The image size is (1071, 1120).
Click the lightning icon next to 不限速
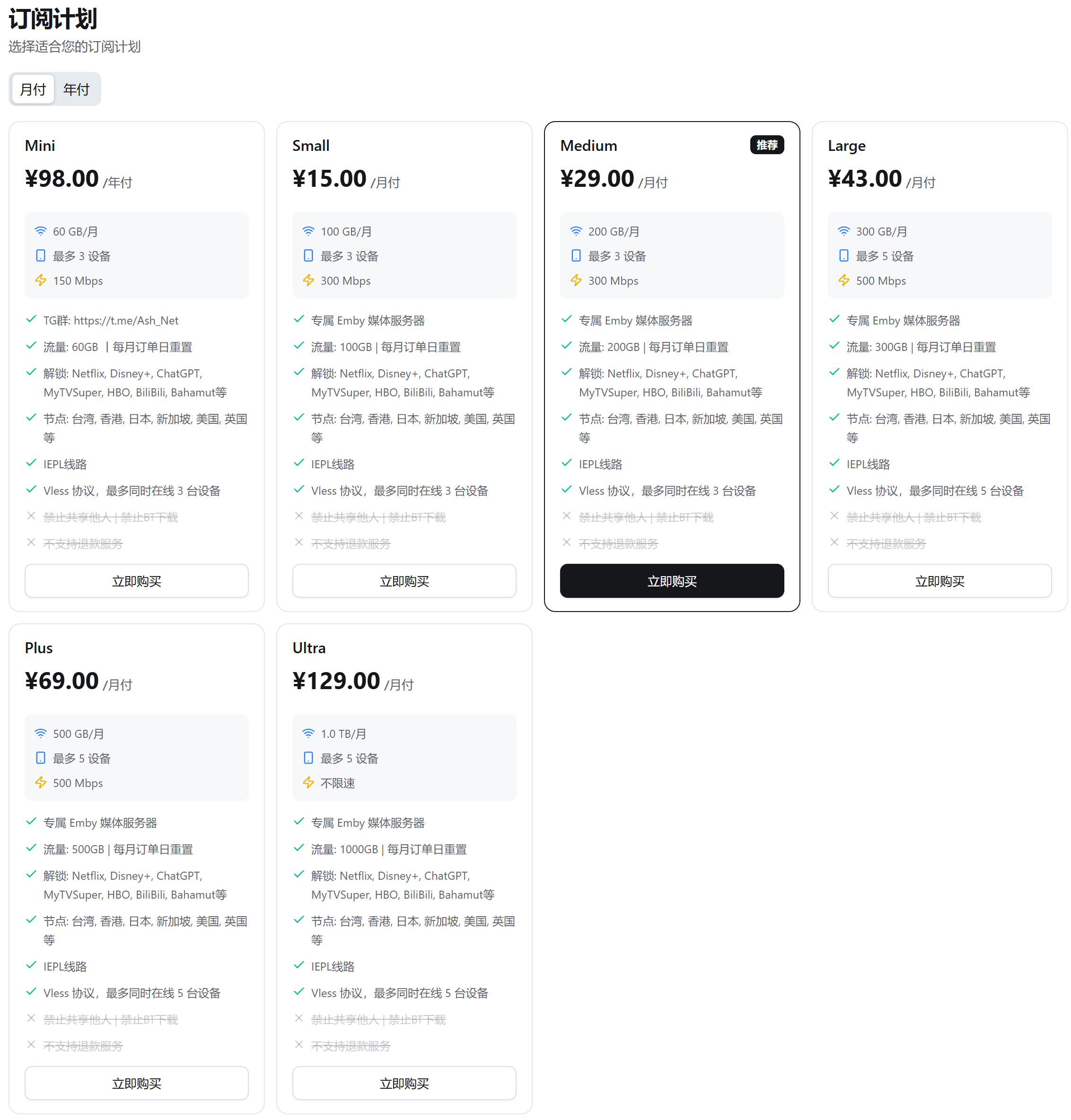coord(308,783)
